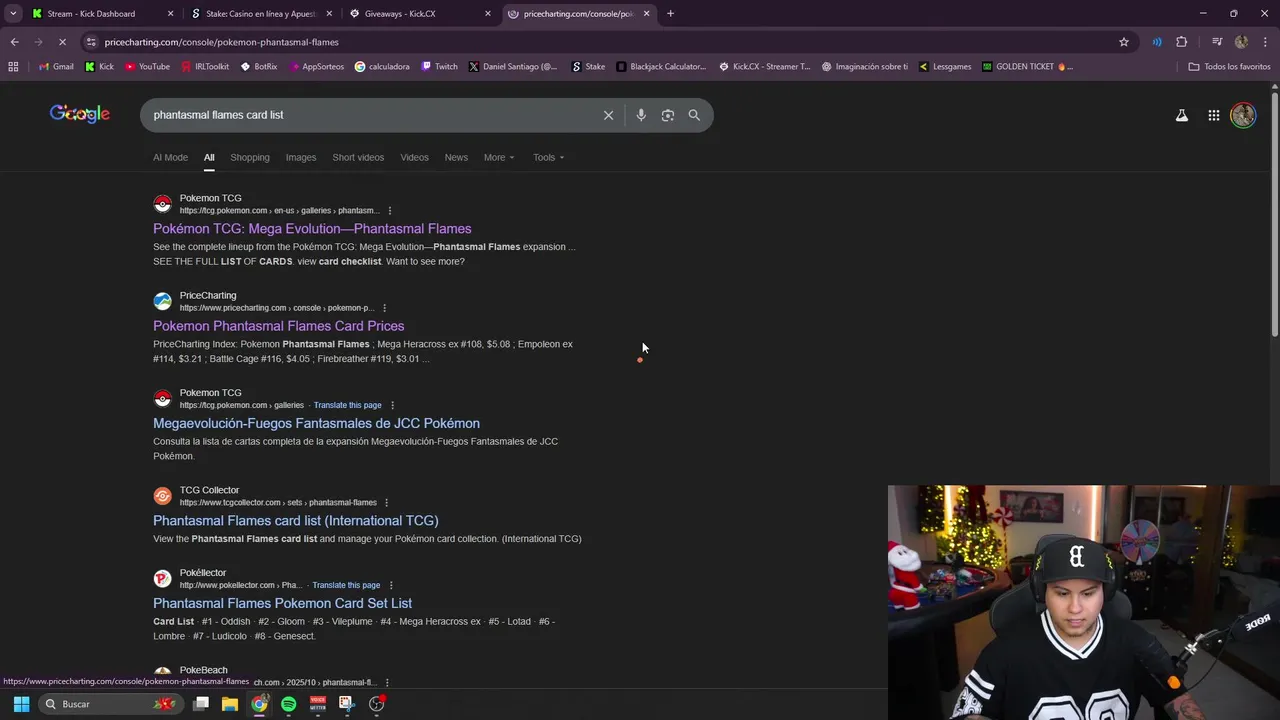Viewport: 1280px width, 720px height.
Task: Open more options for TCG Collector result
Action: tap(386, 503)
